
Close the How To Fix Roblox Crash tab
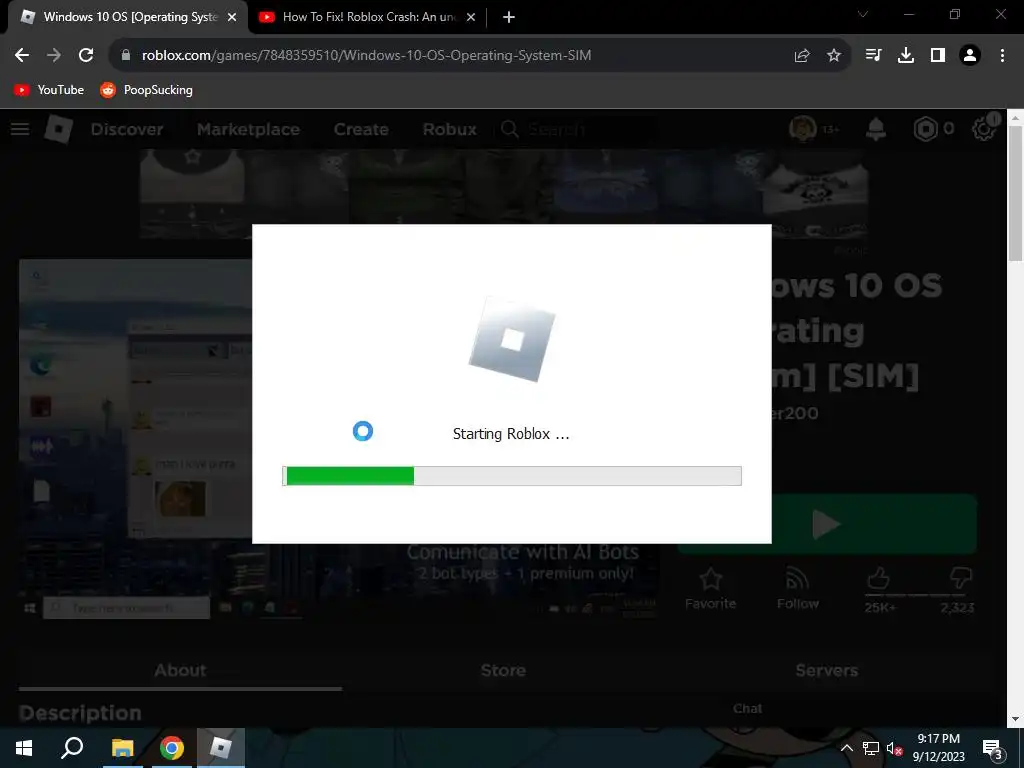pyautogui.click(x=471, y=18)
